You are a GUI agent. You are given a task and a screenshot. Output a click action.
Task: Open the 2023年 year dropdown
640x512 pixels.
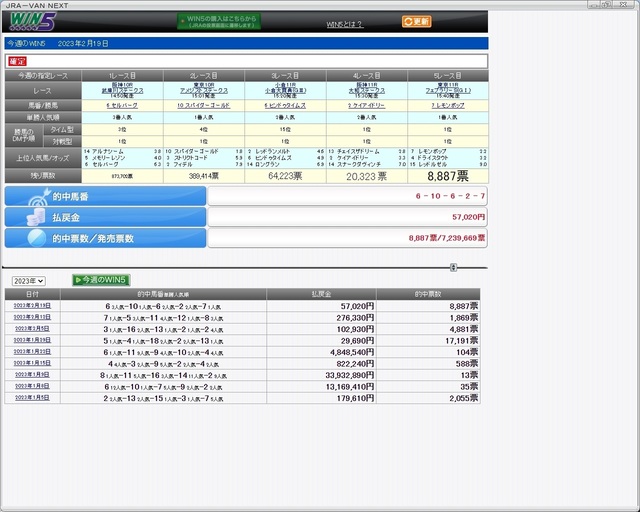27,280
